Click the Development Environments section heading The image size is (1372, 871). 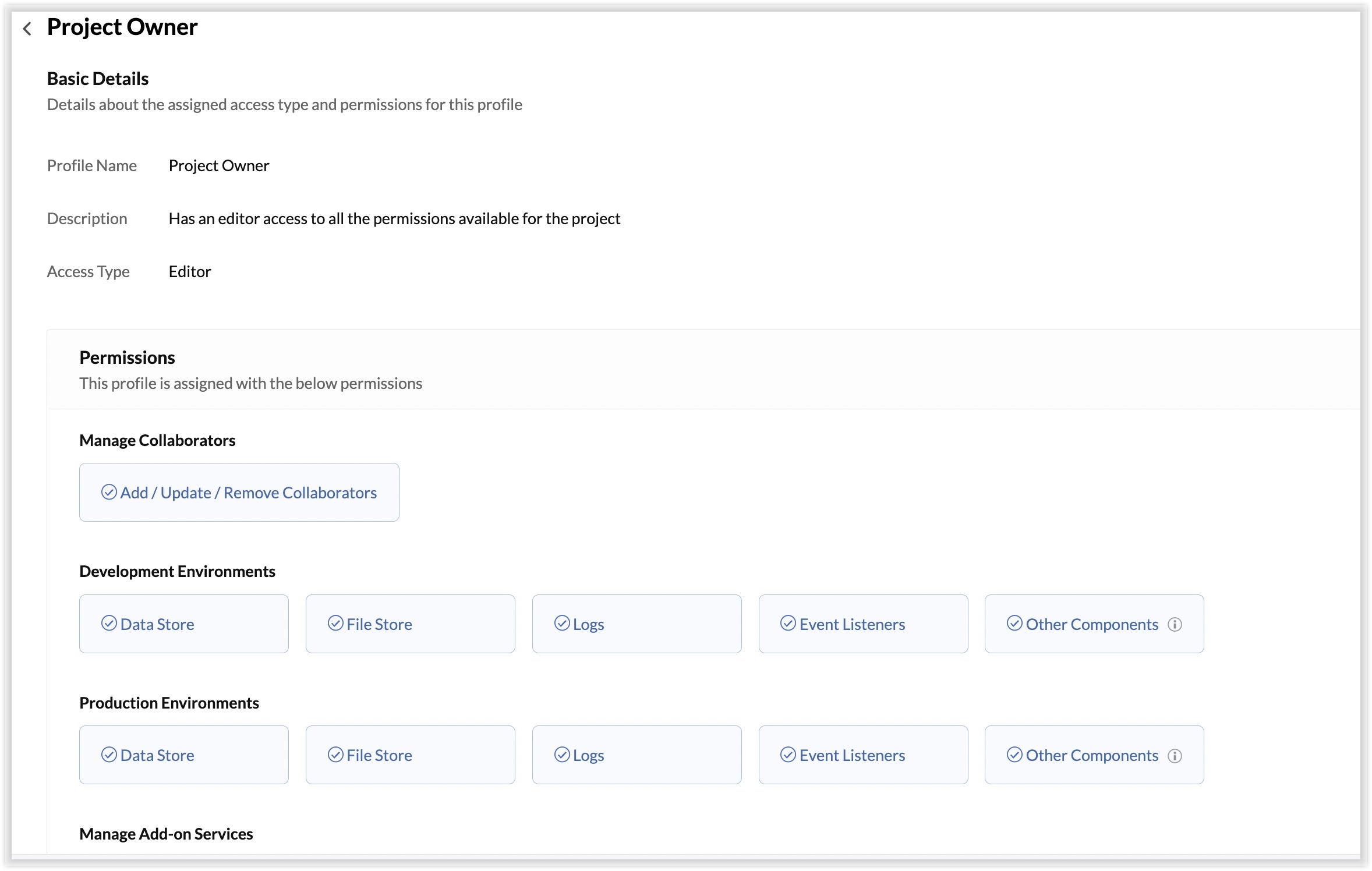[x=177, y=571]
